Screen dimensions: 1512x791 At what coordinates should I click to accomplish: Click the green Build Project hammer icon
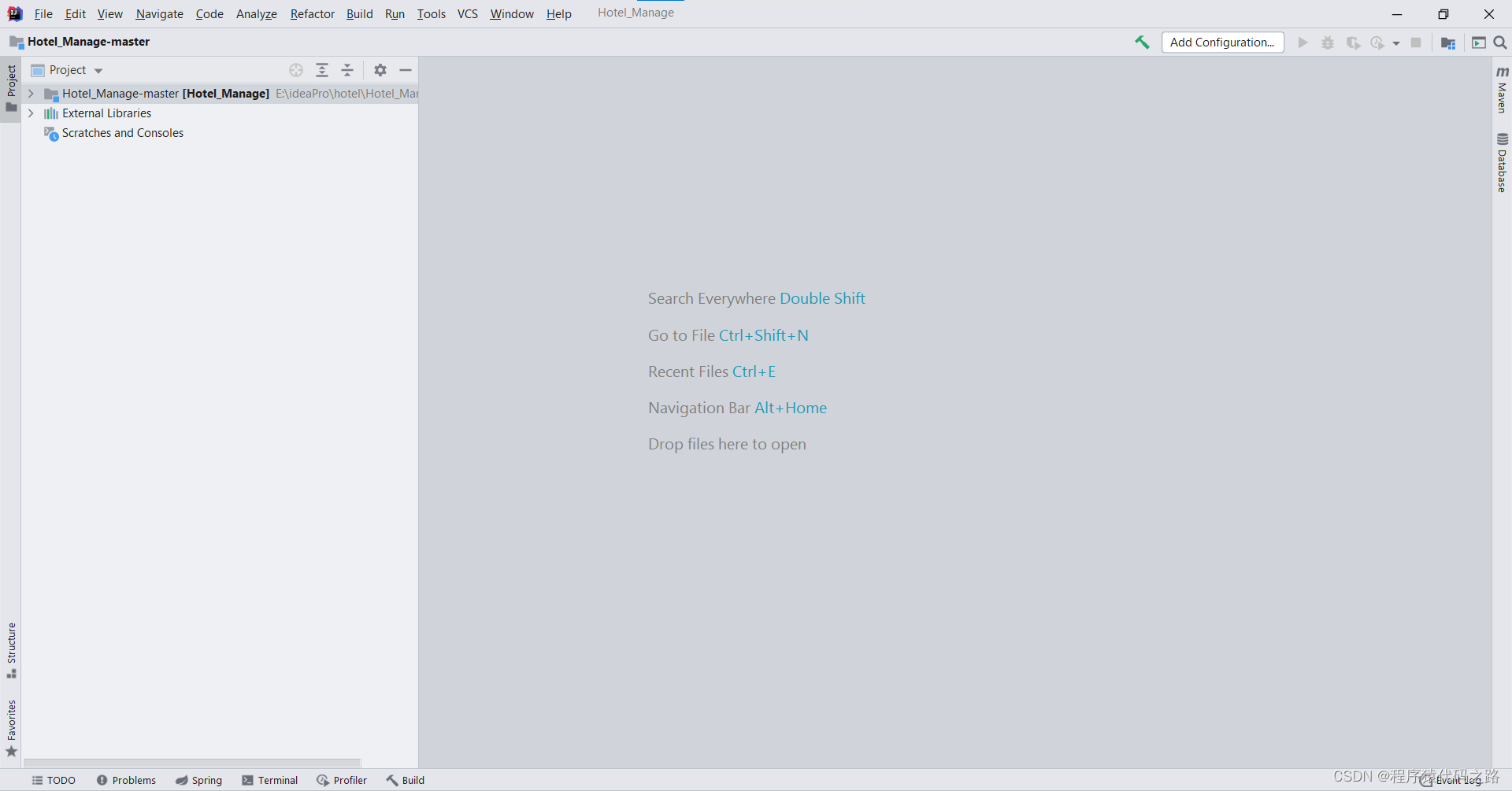[x=1142, y=43]
